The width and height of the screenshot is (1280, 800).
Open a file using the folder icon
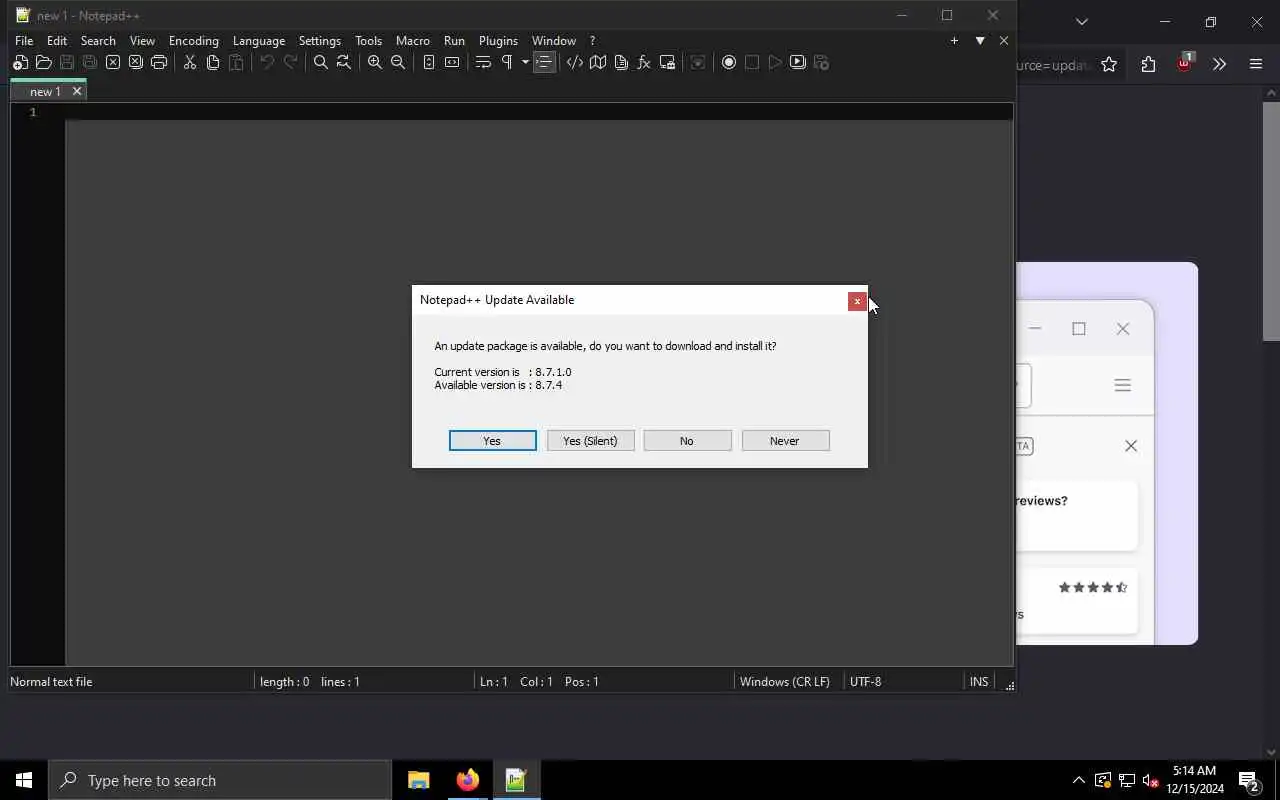(x=43, y=62)
